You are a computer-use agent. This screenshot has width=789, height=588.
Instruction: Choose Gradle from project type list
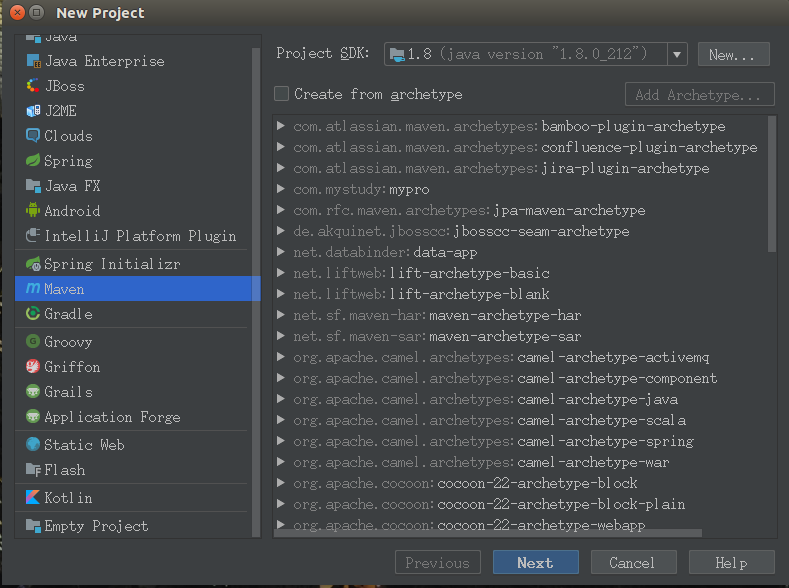click(134, 314)
